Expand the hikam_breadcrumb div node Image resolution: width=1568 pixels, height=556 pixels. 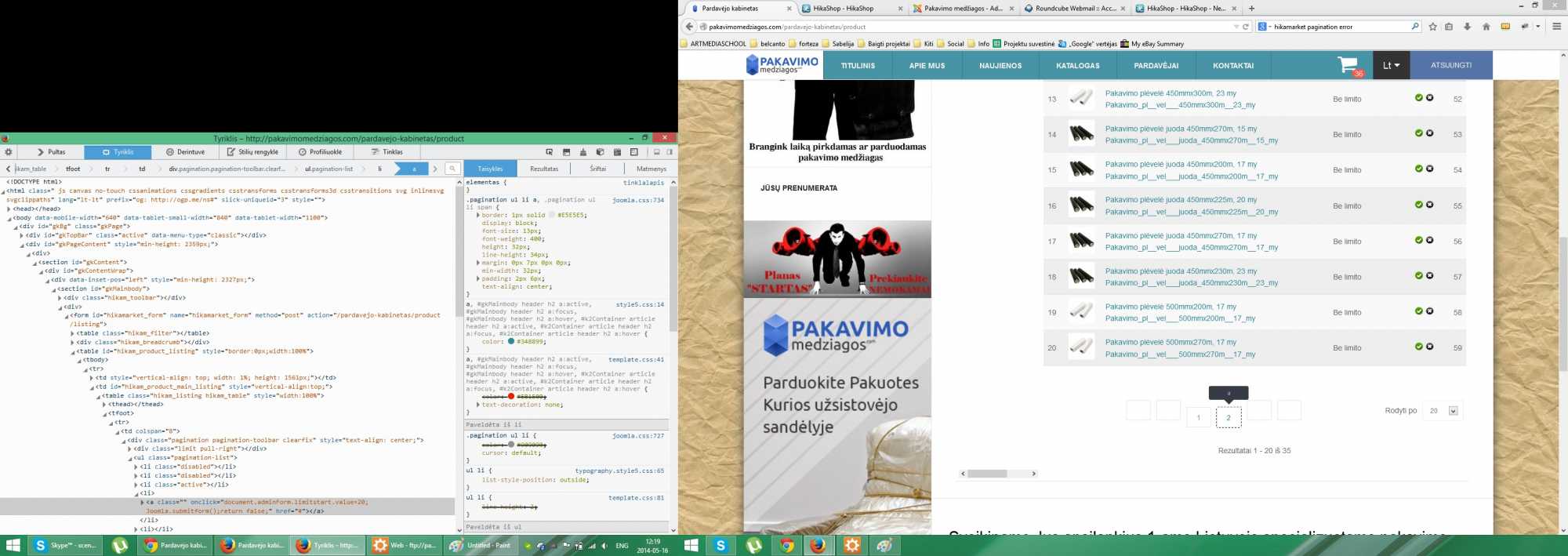(x=72, y=343)
